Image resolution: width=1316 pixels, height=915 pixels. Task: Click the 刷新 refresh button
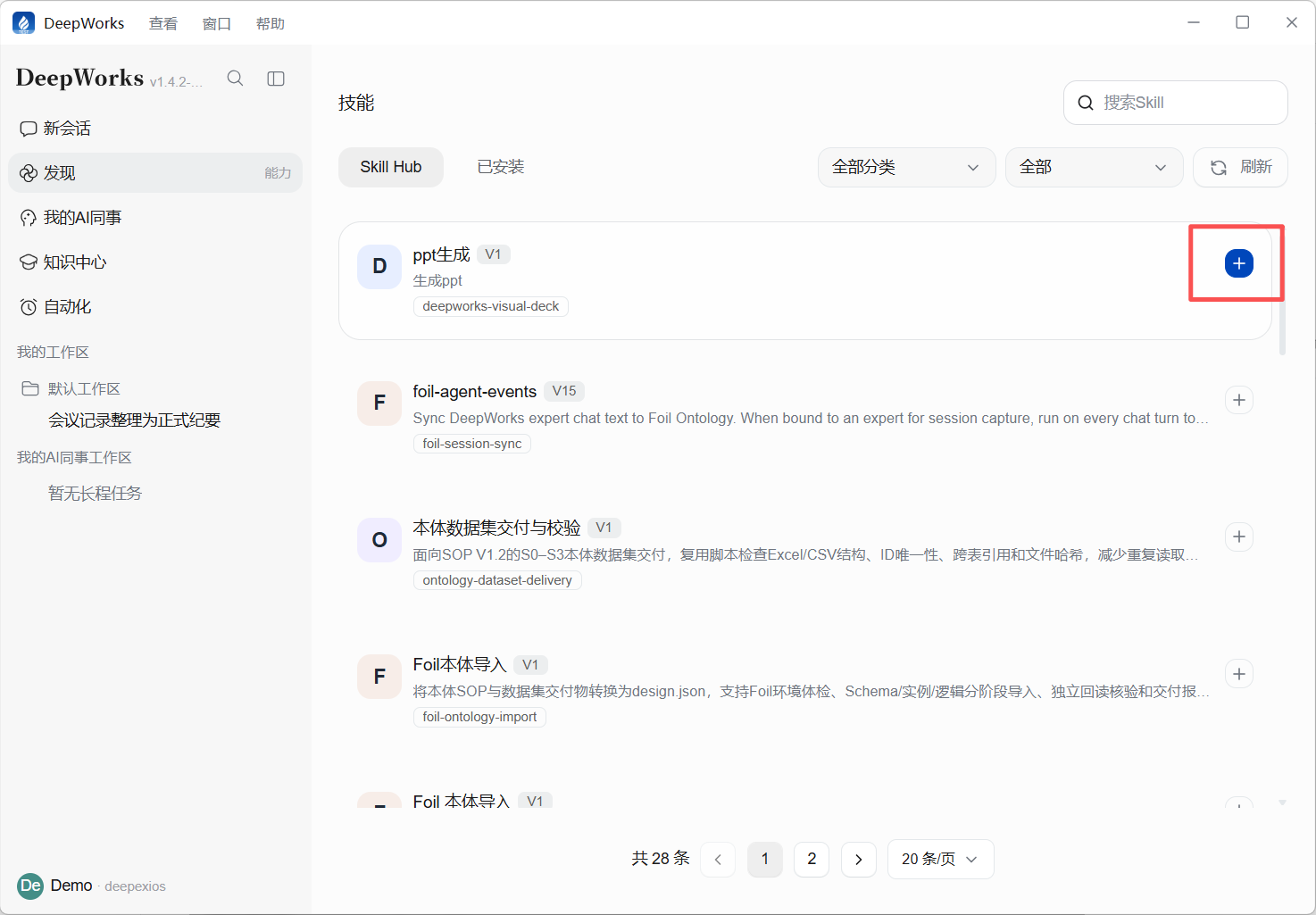1240,167
